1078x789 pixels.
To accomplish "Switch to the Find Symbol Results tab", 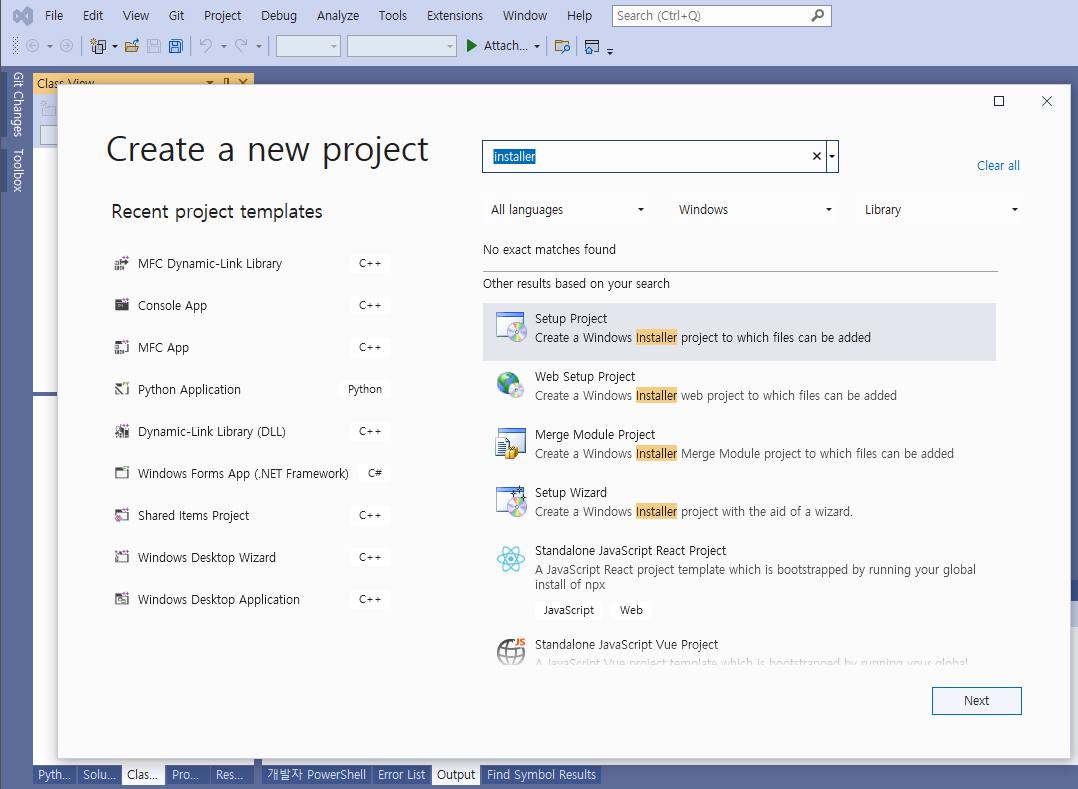I will point(541,775).
